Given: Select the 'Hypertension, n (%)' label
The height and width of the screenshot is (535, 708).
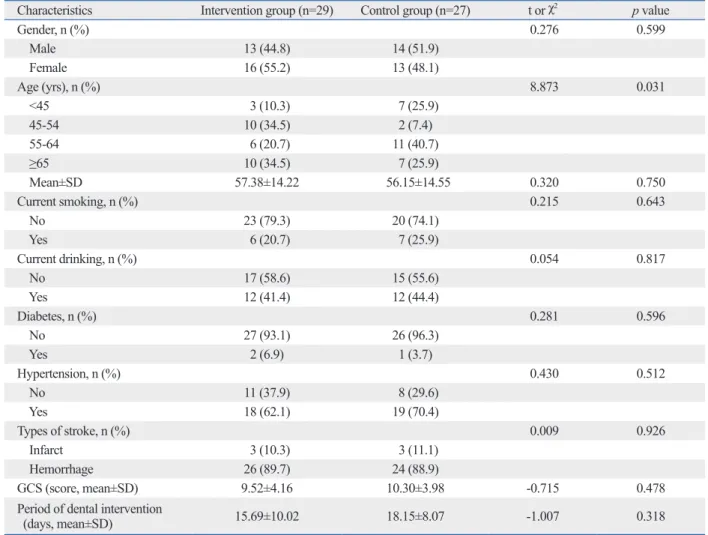Looking at the screenshot, I should [69, 374].
